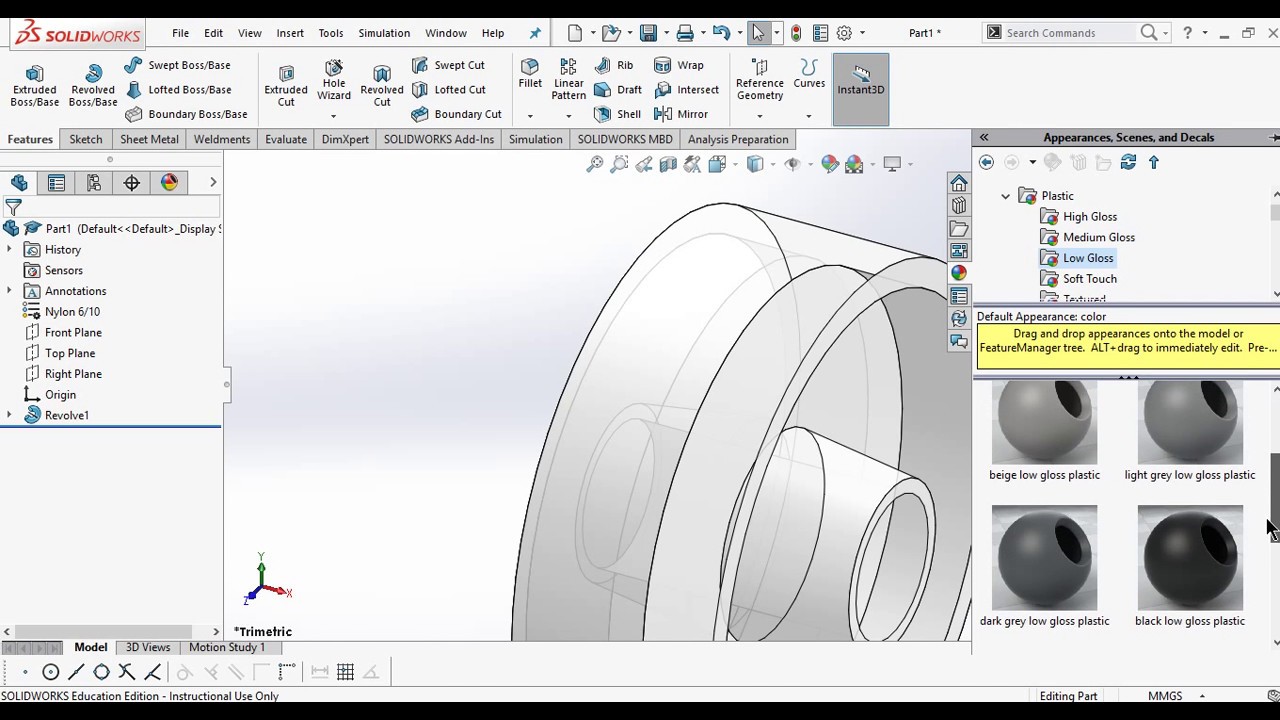The image size is (1280, 720).
Task: Select the Intersect tool
Action: pyautogui.click(x=686, y=90)
